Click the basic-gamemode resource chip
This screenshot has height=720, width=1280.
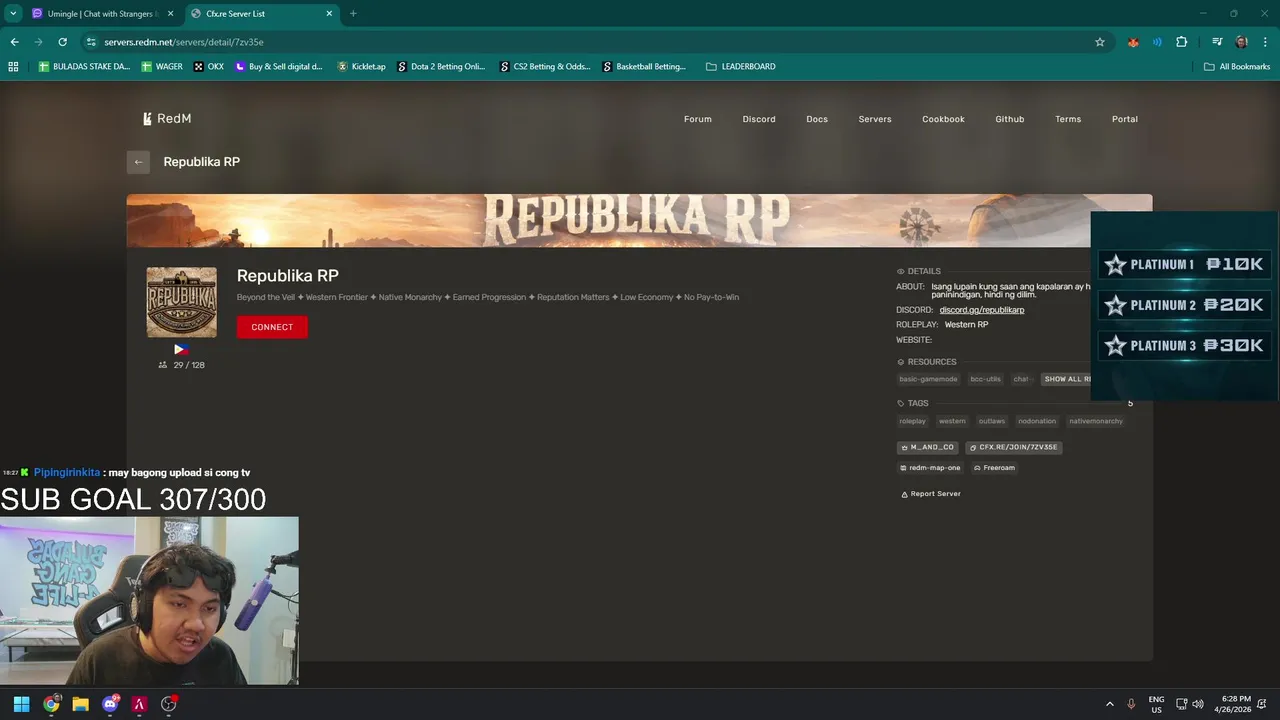pos(928,379)
